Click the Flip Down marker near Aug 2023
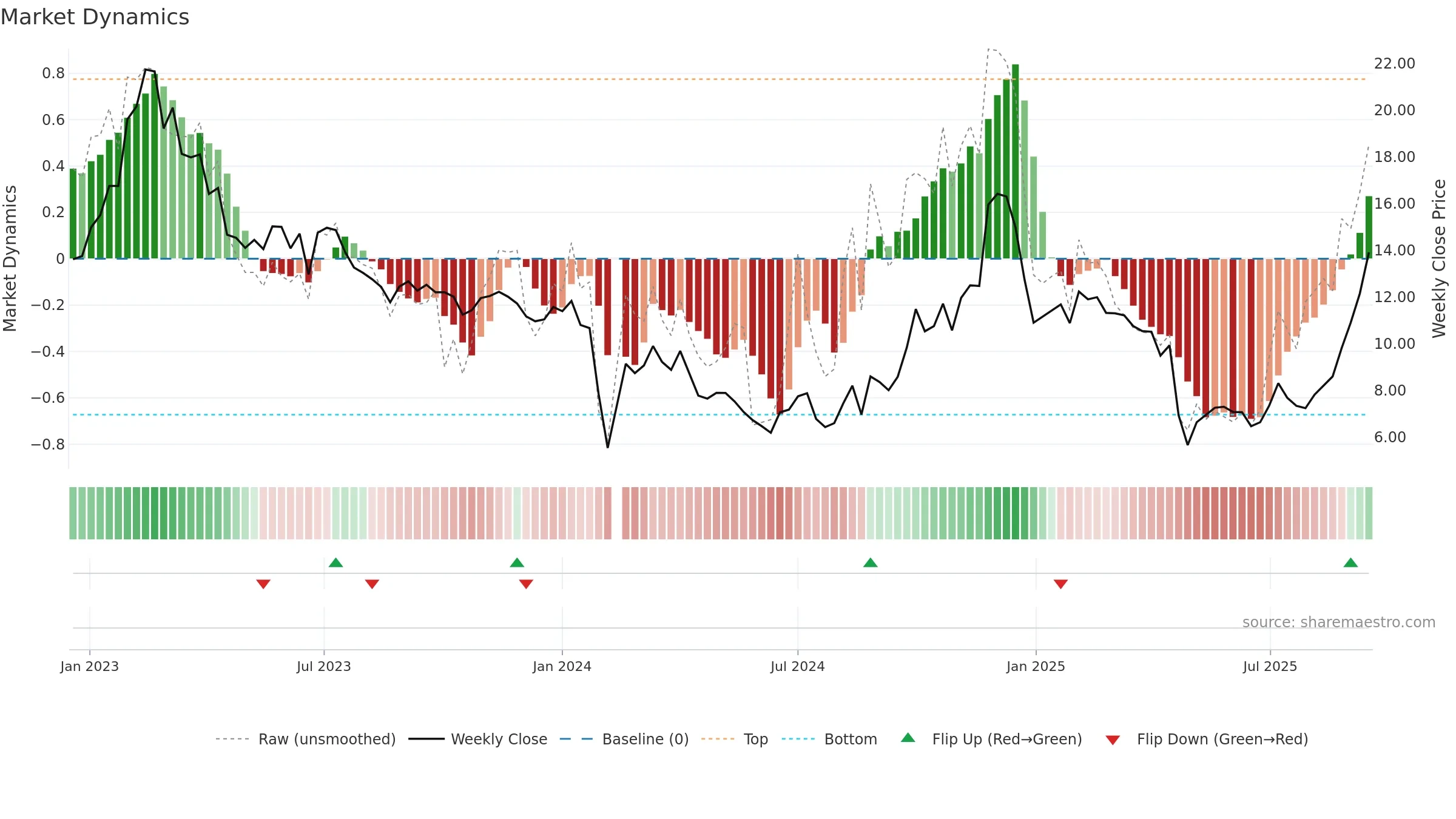This screenshot has width=1456, height=819. (x=372, y=584)
